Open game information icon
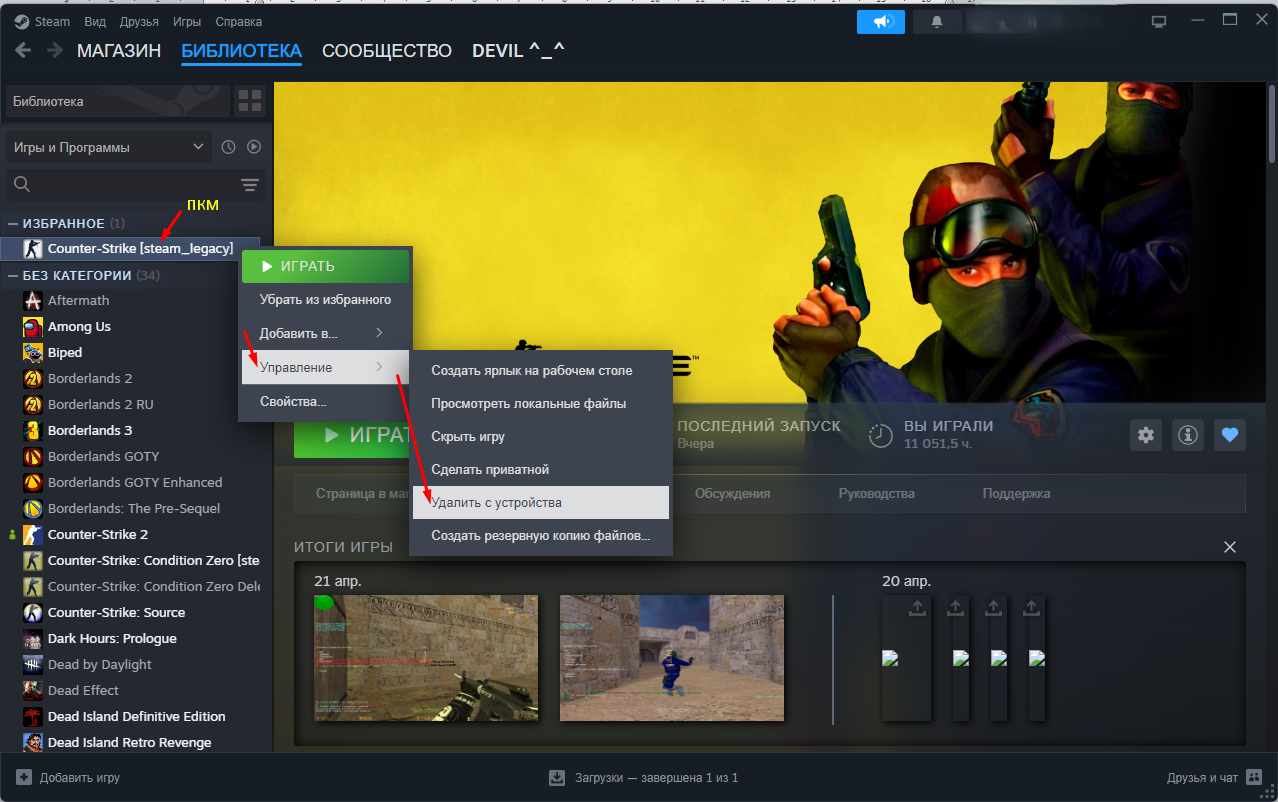This screenshot has height=802, width=1278. tap(1188, 435)
